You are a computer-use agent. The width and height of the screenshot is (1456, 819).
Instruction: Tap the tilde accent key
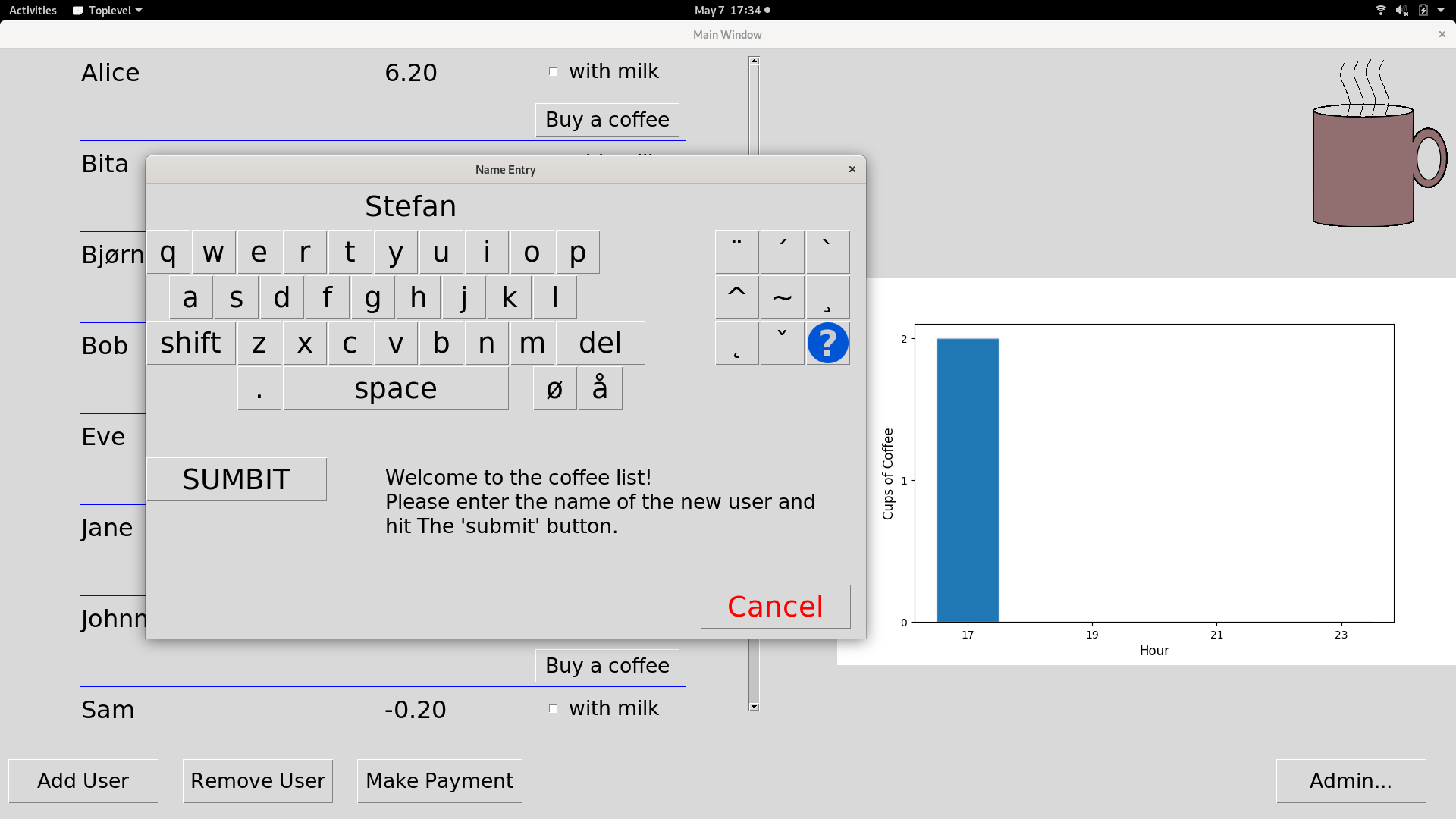coord(782,297)
